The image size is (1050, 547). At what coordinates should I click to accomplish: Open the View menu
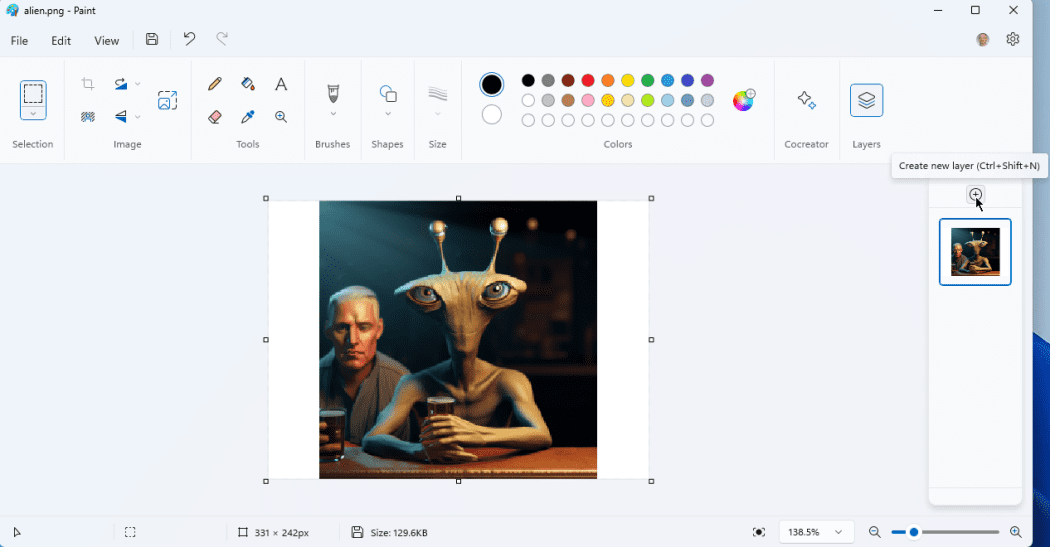click(x=106, y=41)
